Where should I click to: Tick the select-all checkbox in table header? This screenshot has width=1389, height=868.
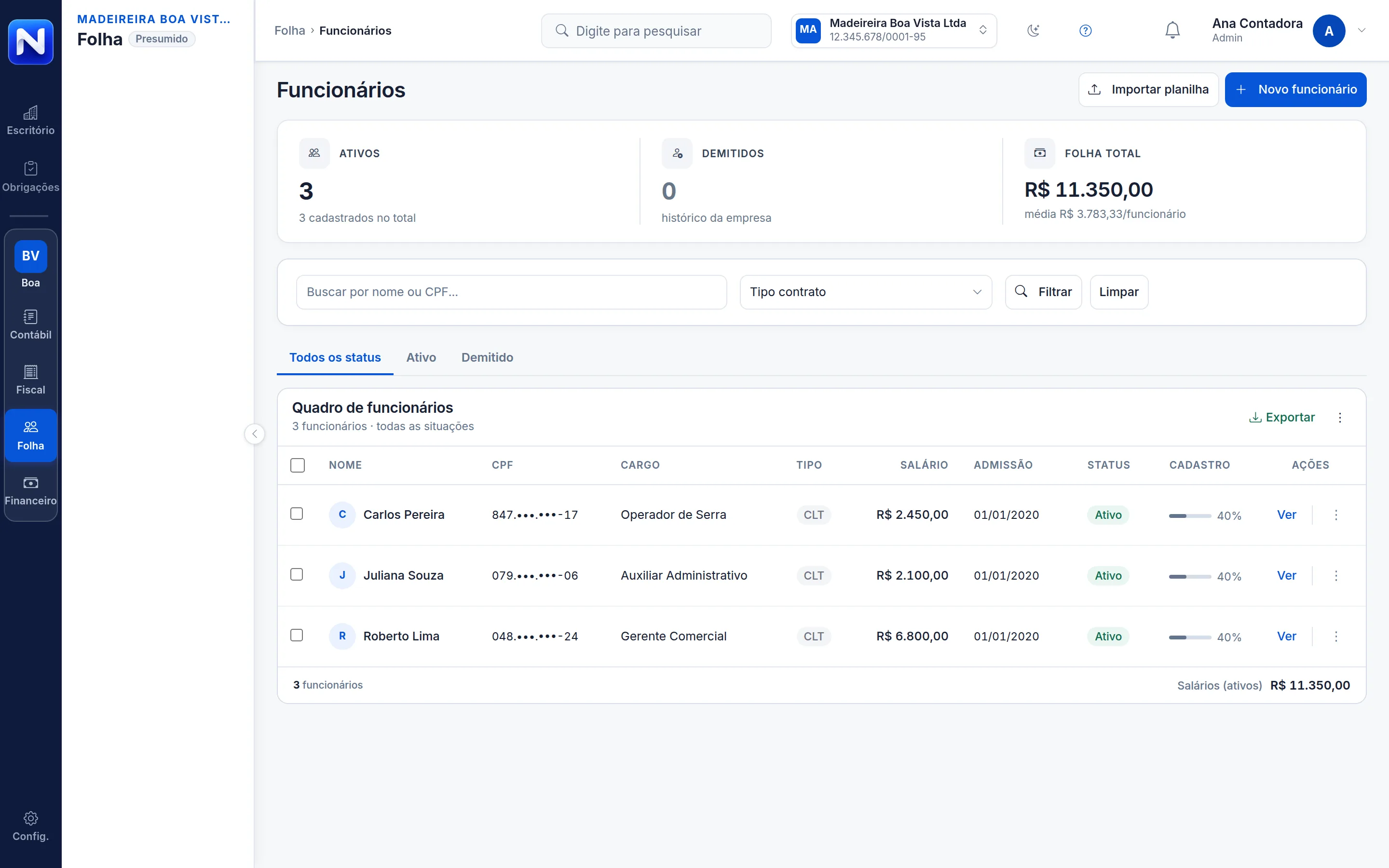297,465
